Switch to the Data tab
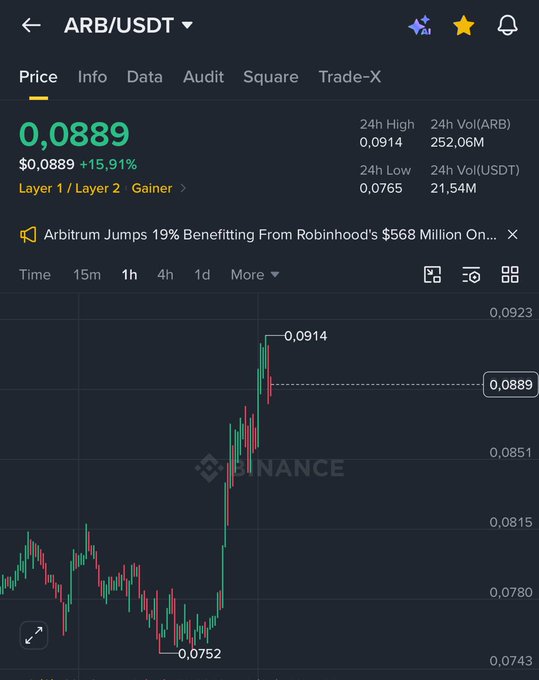This screenshot has width=539, height=680. pos(145,77)
